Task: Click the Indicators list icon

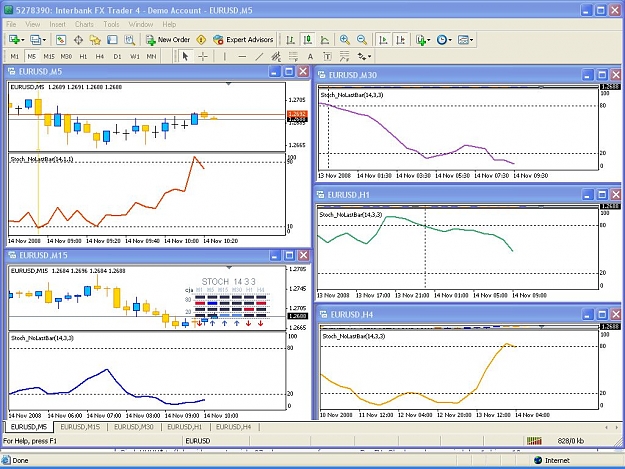Action: tap(421, 39)
